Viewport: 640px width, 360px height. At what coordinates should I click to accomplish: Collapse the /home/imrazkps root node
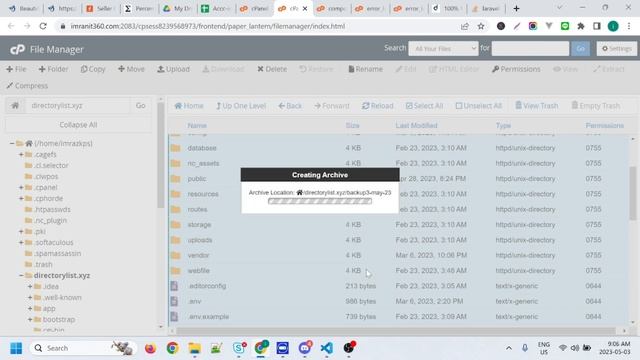12,143
